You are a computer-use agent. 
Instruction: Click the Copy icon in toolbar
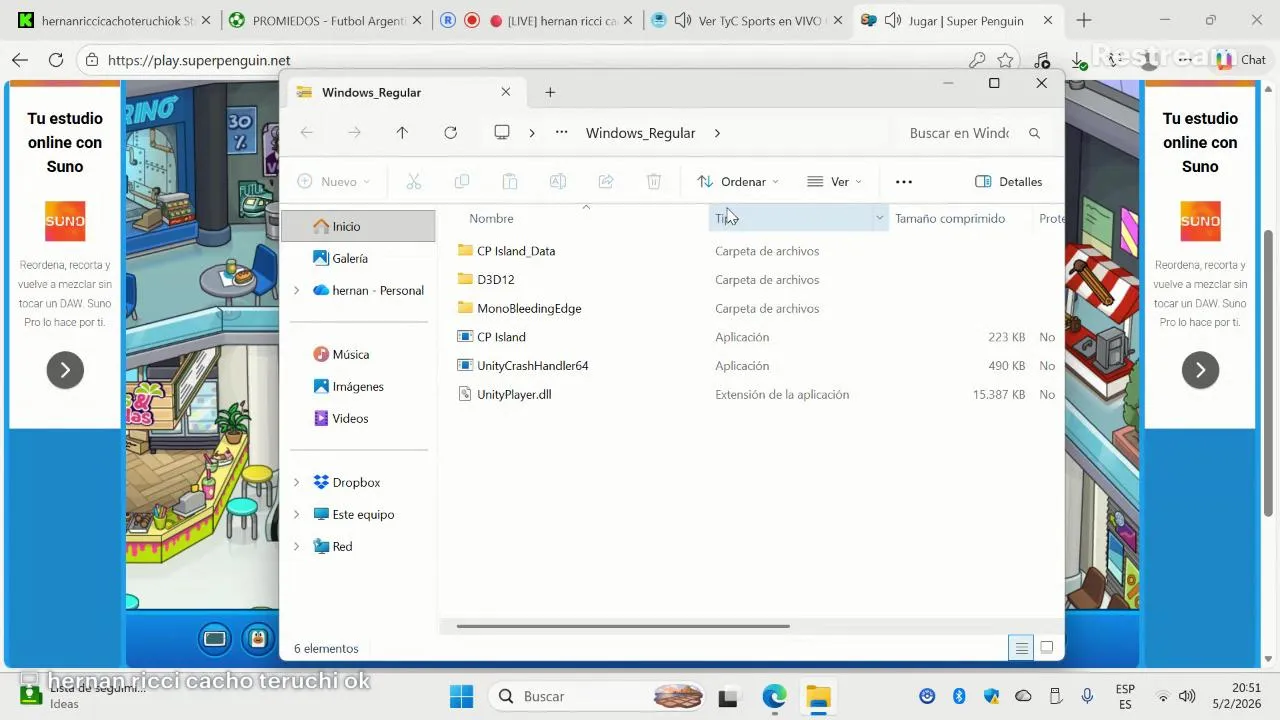461,181
